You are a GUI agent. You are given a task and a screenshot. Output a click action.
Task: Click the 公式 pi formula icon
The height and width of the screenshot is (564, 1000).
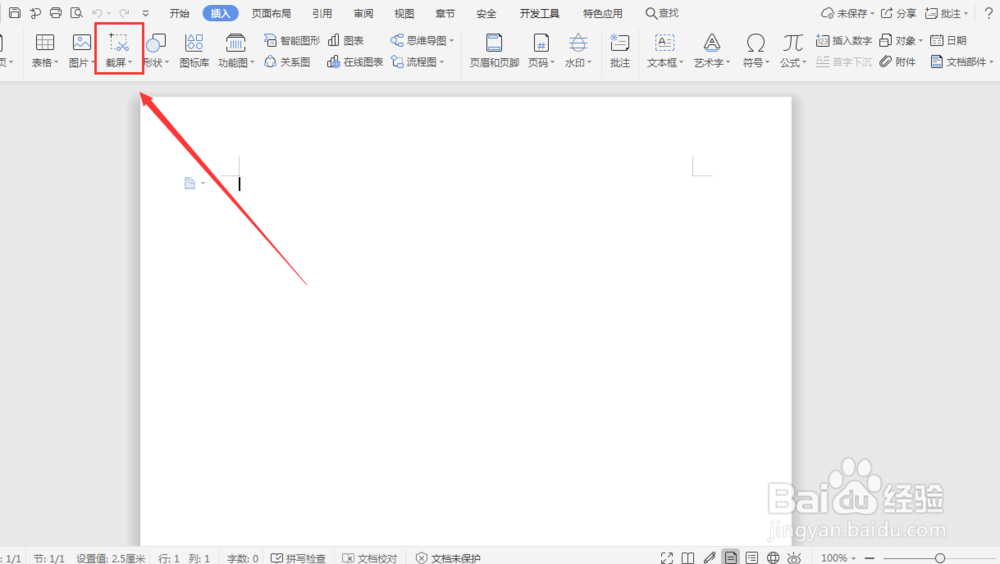tap(793, 43)
